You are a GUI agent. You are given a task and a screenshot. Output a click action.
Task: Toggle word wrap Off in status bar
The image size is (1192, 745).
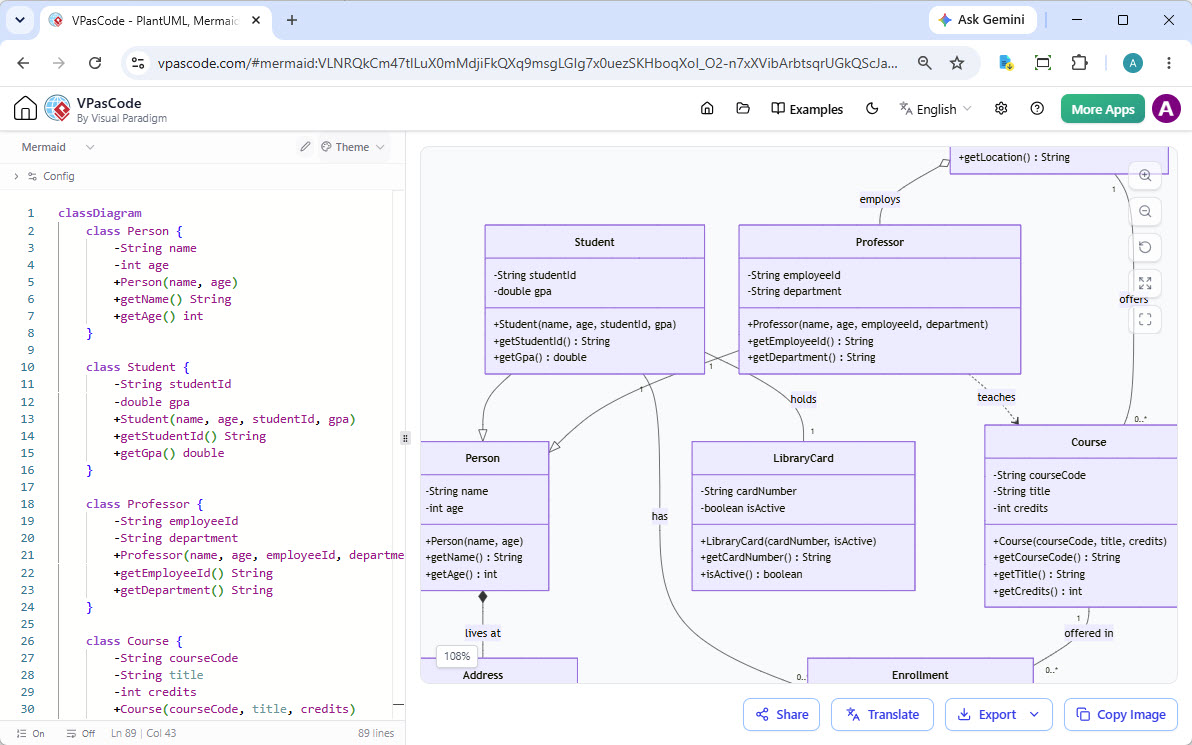pyautogui.click(x=81, y=734)
